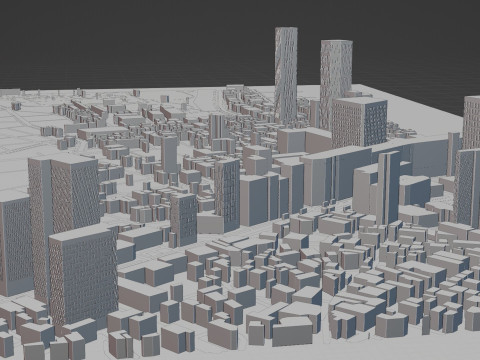480x360 pixels.
Task: Select the wide gridded office block below twin towers
Action: 359,122
